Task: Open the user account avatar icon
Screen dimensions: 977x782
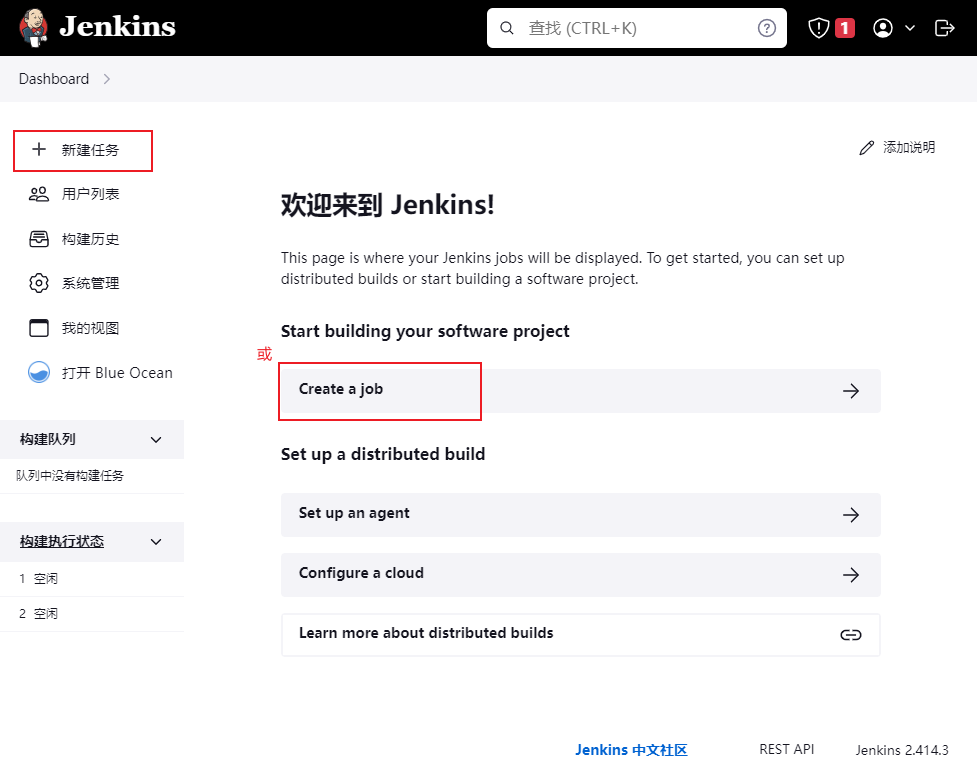Action: pos(882,28)
